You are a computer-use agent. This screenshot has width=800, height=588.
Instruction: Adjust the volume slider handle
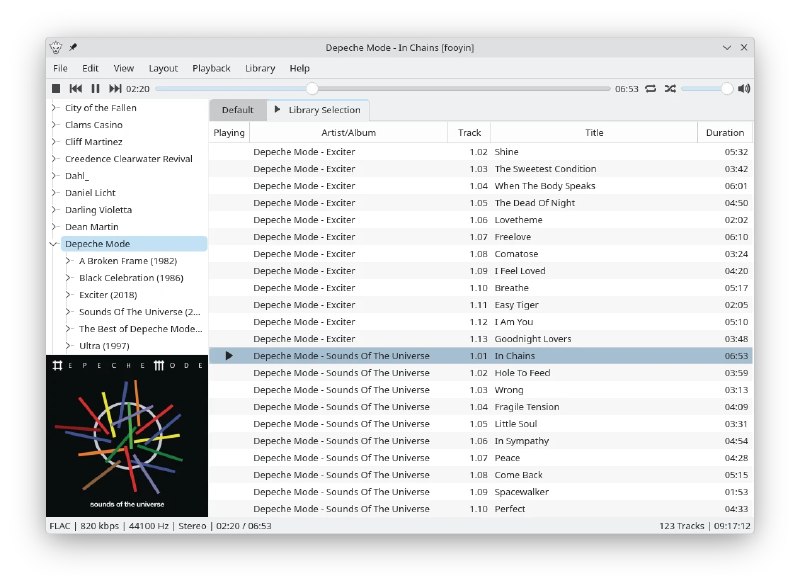tap(727, 89)
